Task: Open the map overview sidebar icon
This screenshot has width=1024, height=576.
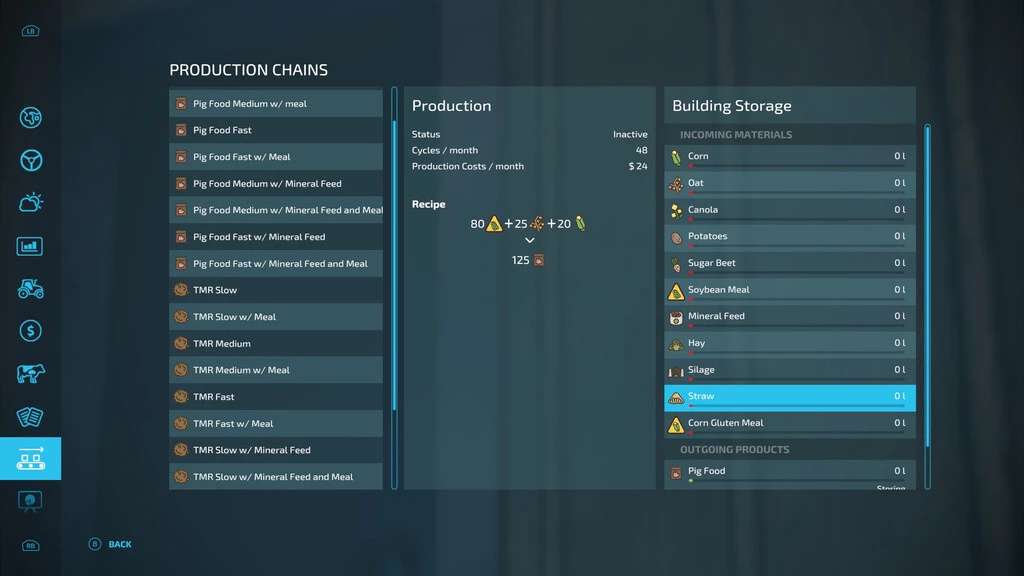Action: click(30, 118)
